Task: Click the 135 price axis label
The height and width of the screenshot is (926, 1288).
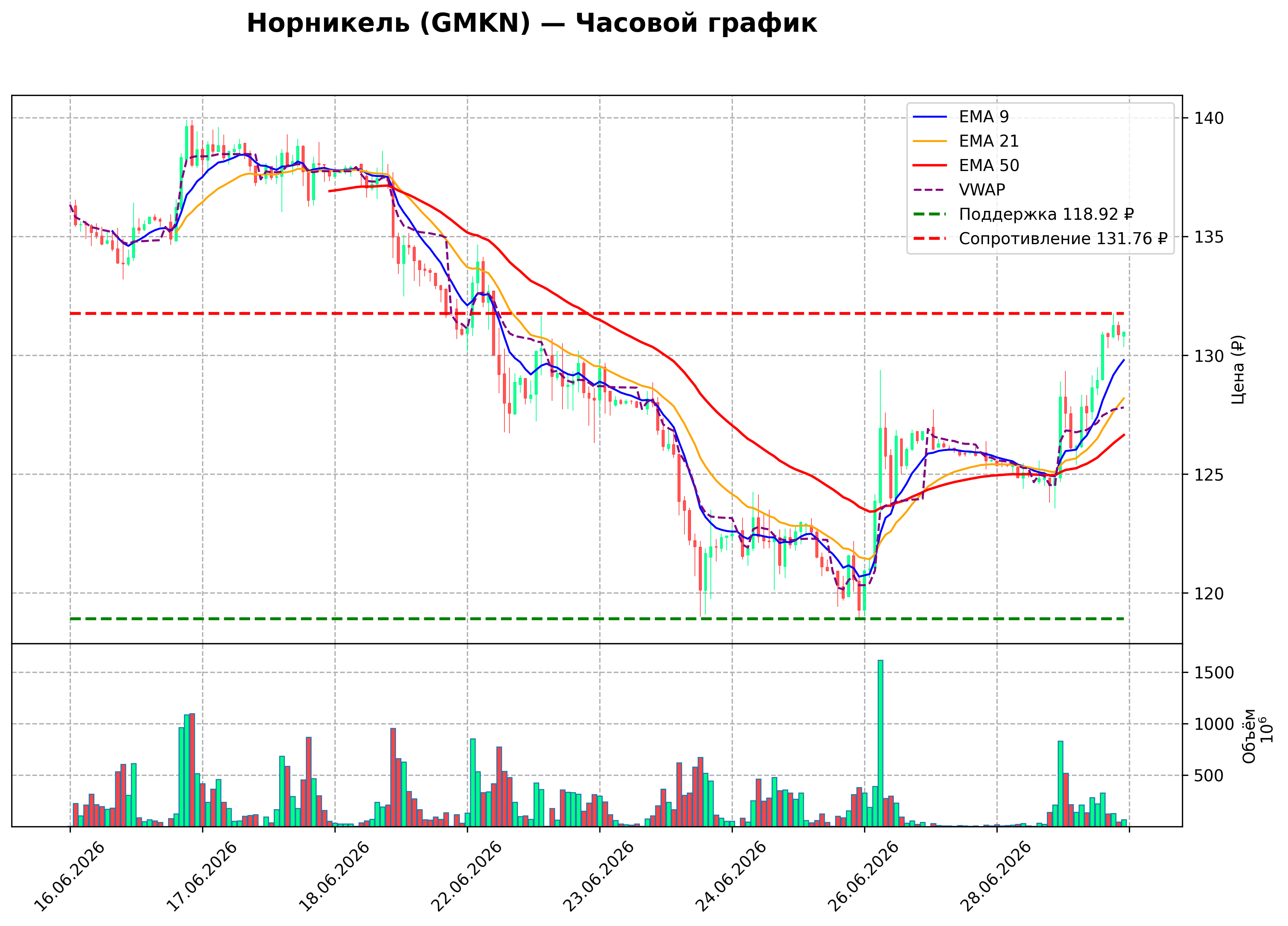Action: (1209, 237)
